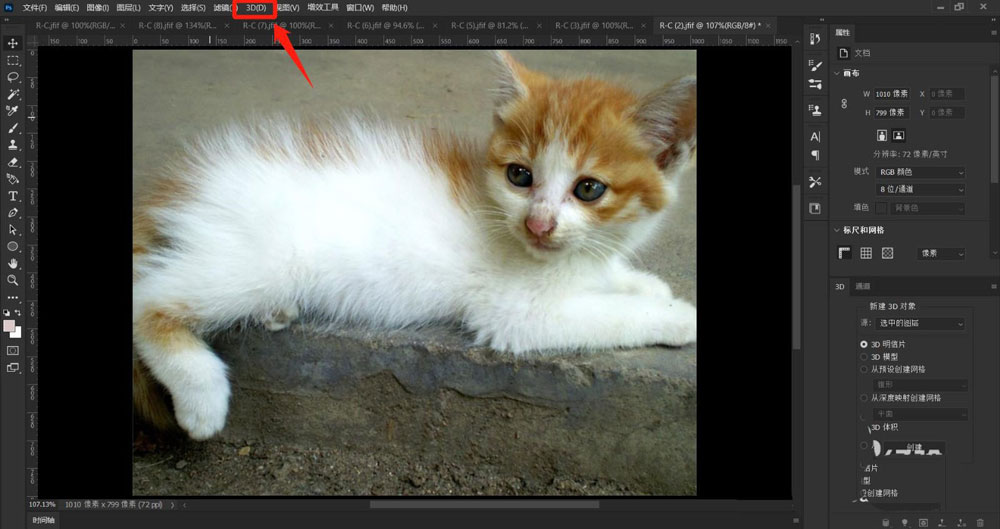
Task: Open the 3D(D) menu
Action: tap(255, 8)
